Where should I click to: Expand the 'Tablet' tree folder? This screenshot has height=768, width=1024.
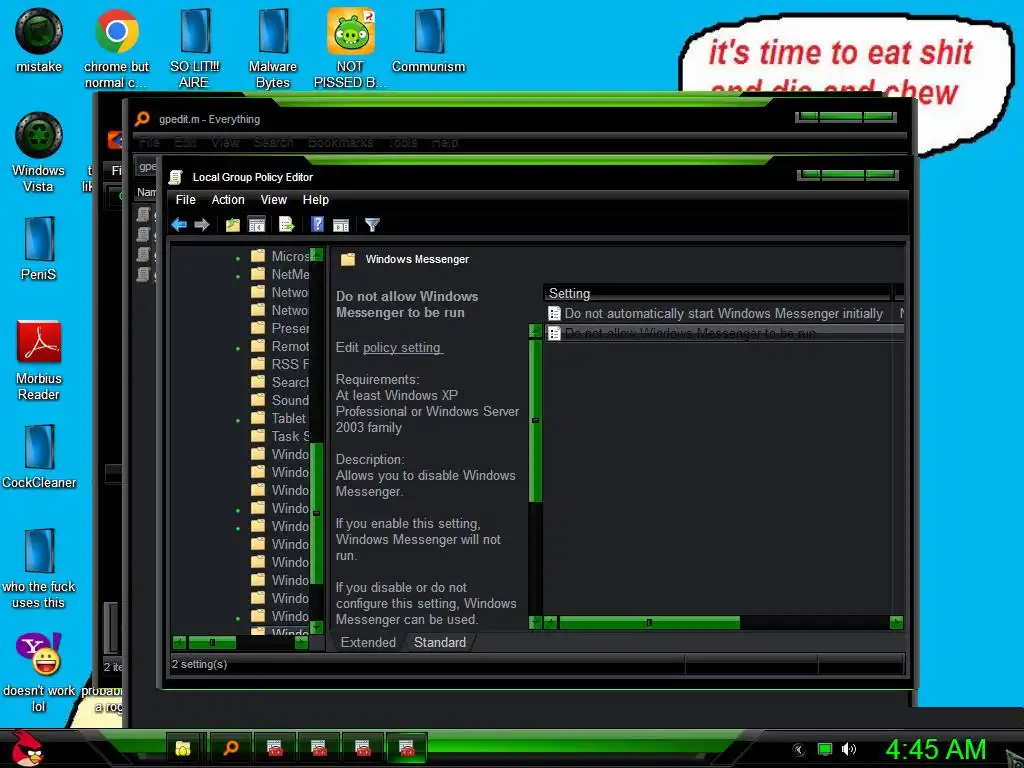[238, 421]
